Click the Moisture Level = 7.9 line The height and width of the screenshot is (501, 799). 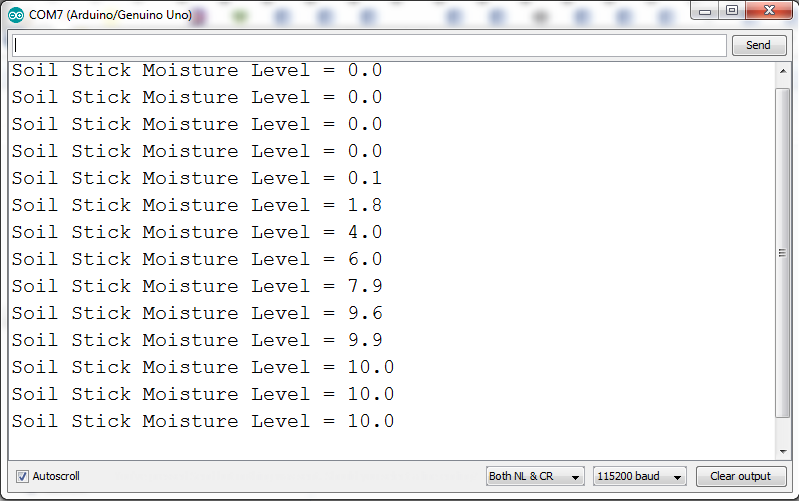pyautogui.click(x=197, y=286)
